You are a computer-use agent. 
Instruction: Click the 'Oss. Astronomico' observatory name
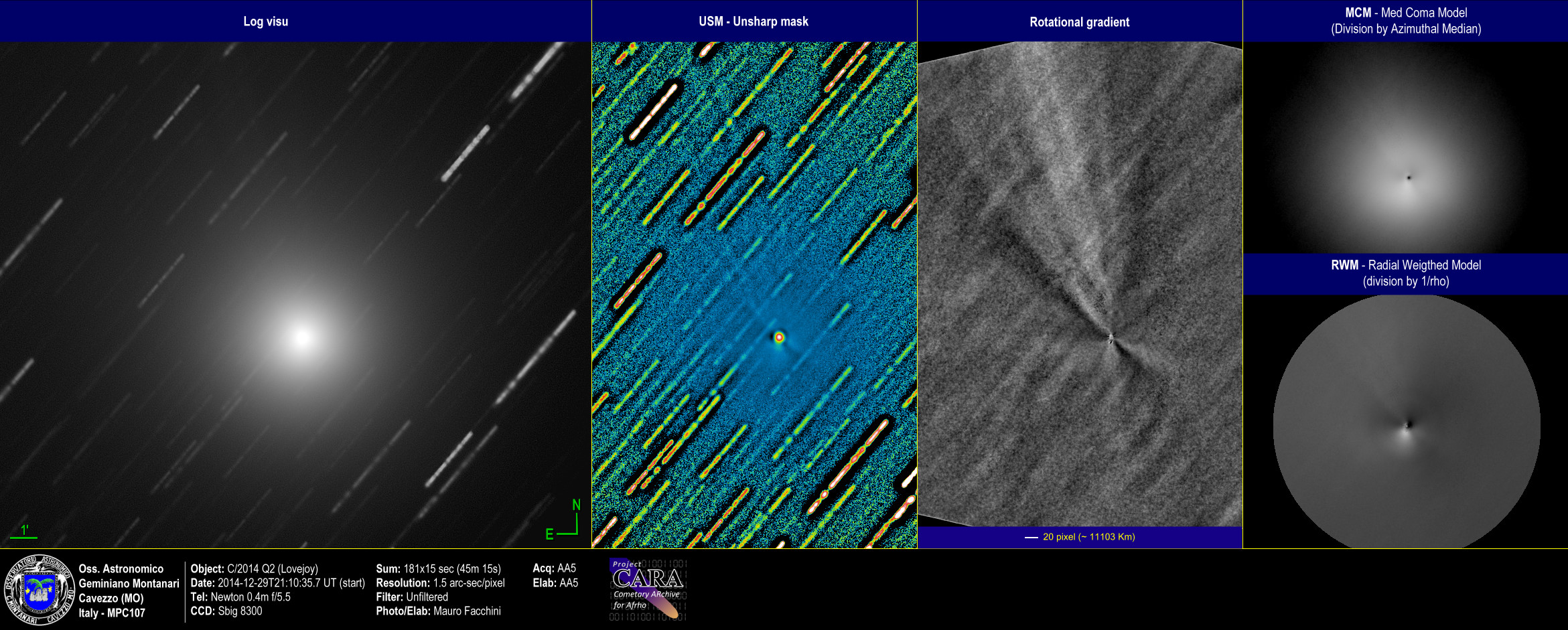pos(121,568)
